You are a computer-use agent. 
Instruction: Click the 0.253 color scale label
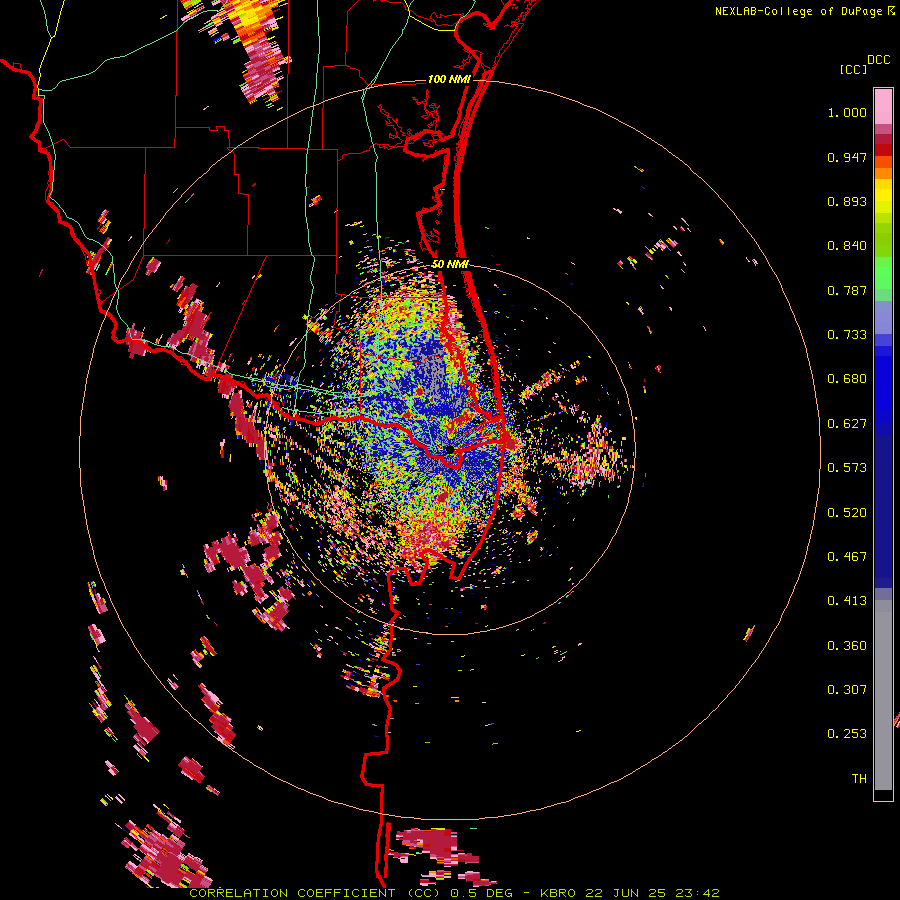(847, 734)
